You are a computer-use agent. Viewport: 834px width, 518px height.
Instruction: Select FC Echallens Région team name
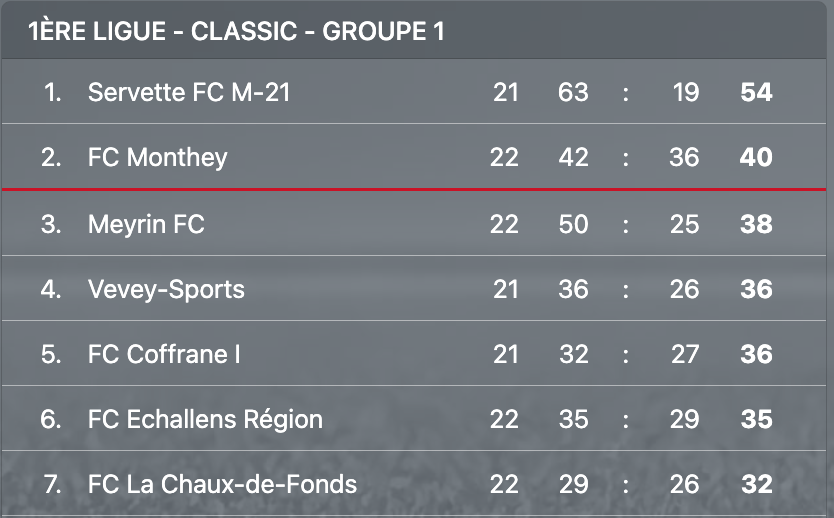coord(205,419)
